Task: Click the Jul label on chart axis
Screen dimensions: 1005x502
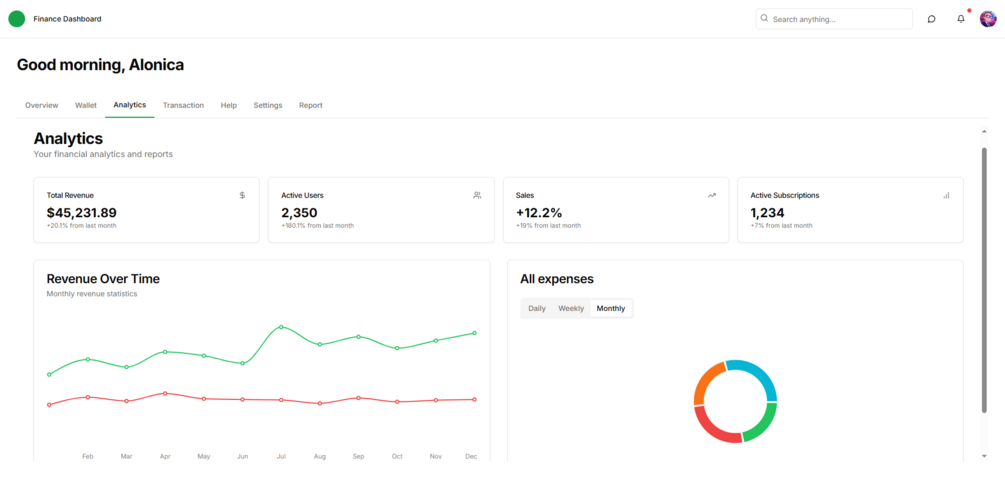Action: tap(281, 456)
